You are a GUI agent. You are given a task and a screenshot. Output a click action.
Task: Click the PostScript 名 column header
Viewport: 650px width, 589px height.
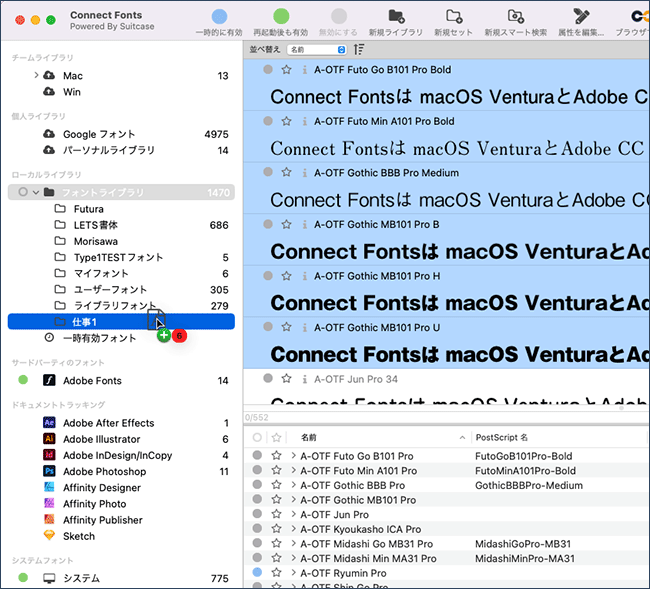tap(502, 437)
